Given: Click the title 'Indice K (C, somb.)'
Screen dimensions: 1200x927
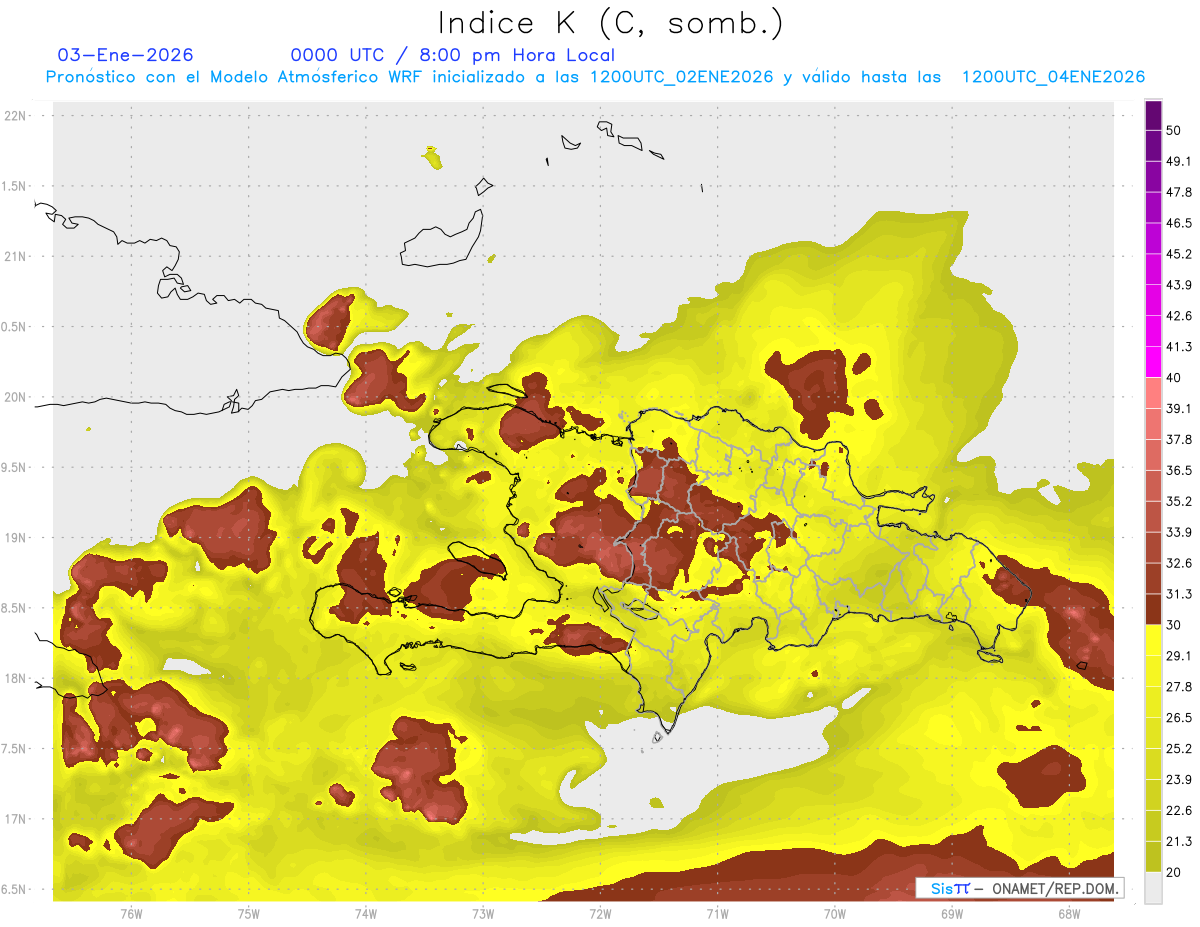Looking at the screenshot, I should (611, 23).
